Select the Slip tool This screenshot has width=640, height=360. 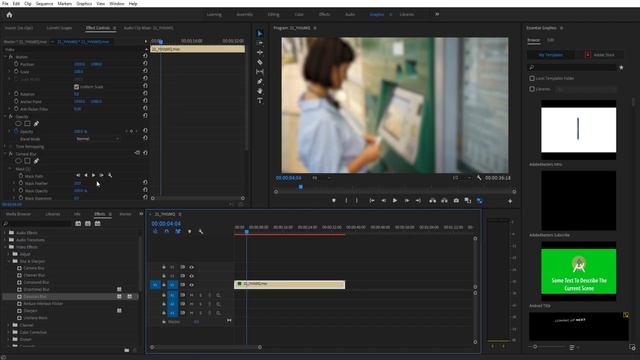pyautogui.click(x=260, y=72)
